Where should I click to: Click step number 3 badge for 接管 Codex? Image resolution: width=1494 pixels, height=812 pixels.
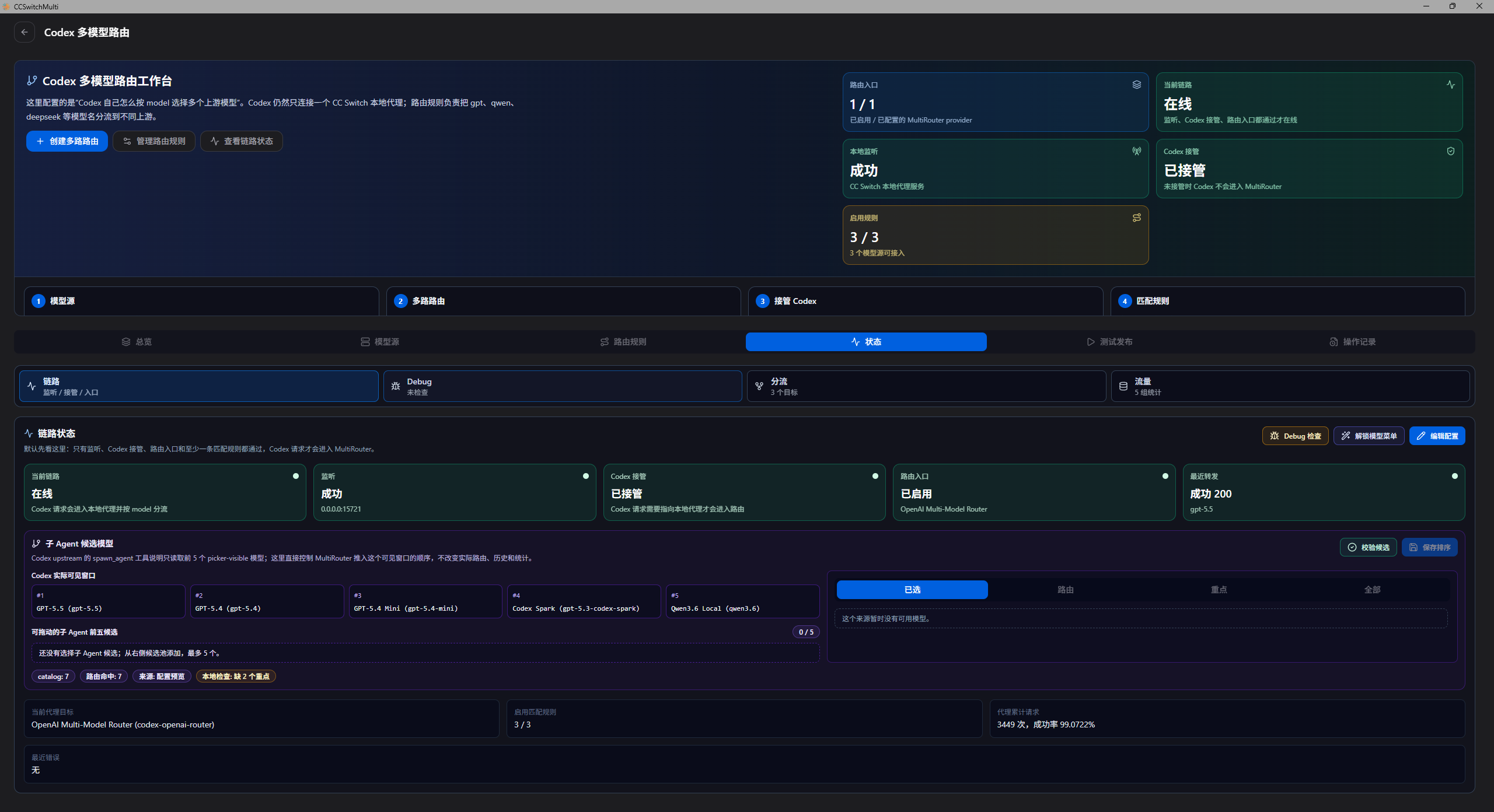tap(763, 301)
